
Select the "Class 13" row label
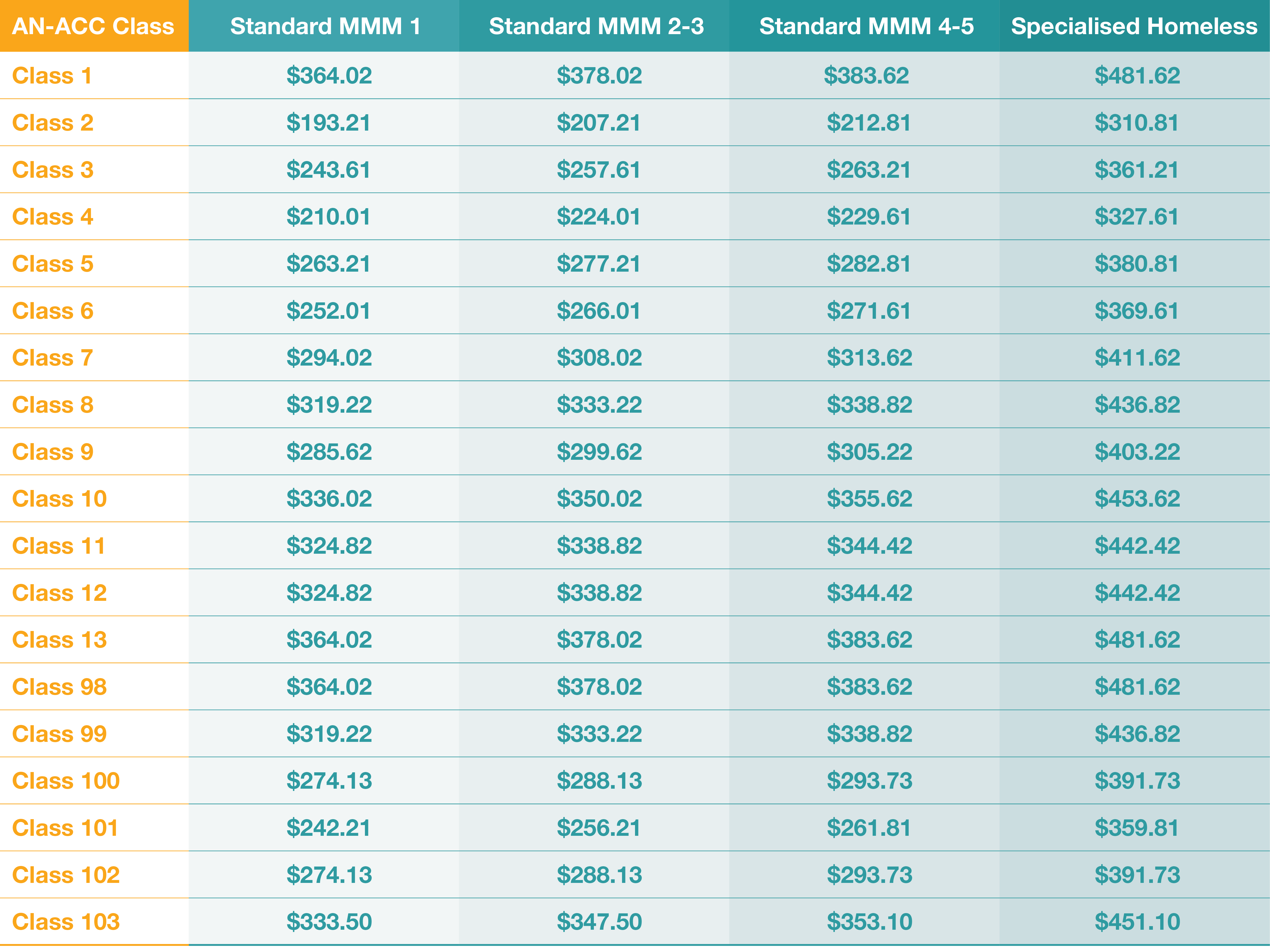coord(60,640)
